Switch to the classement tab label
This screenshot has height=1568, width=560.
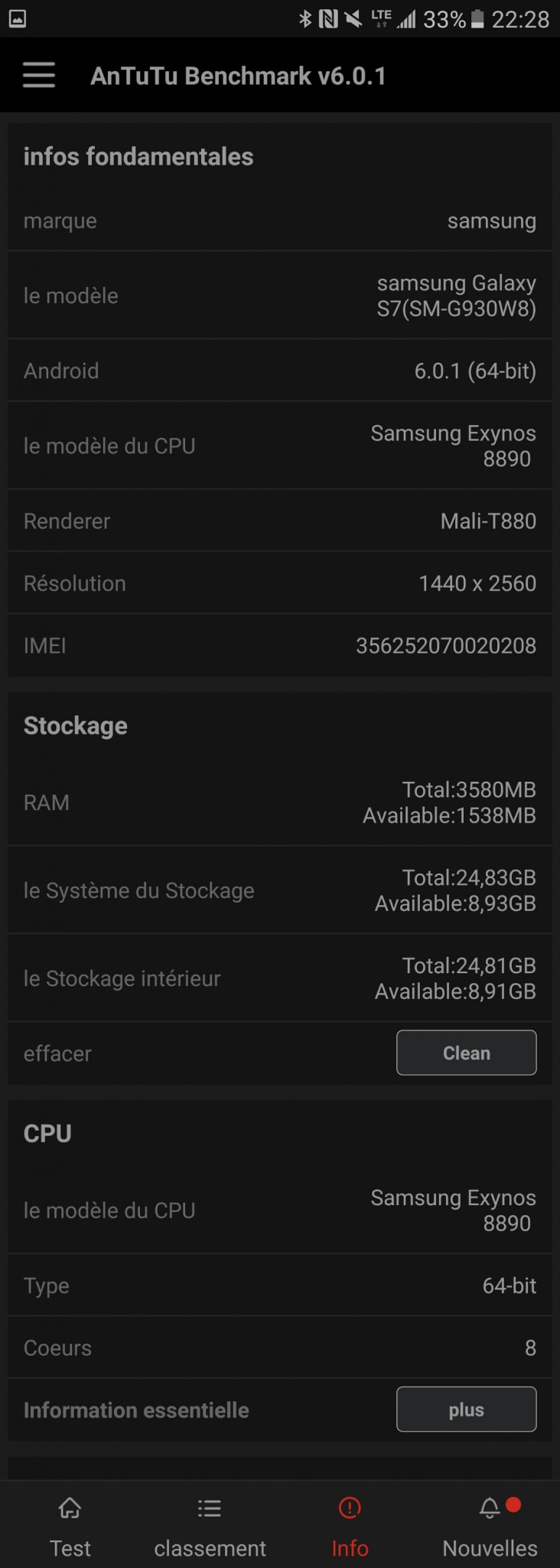coord(210,1548)
